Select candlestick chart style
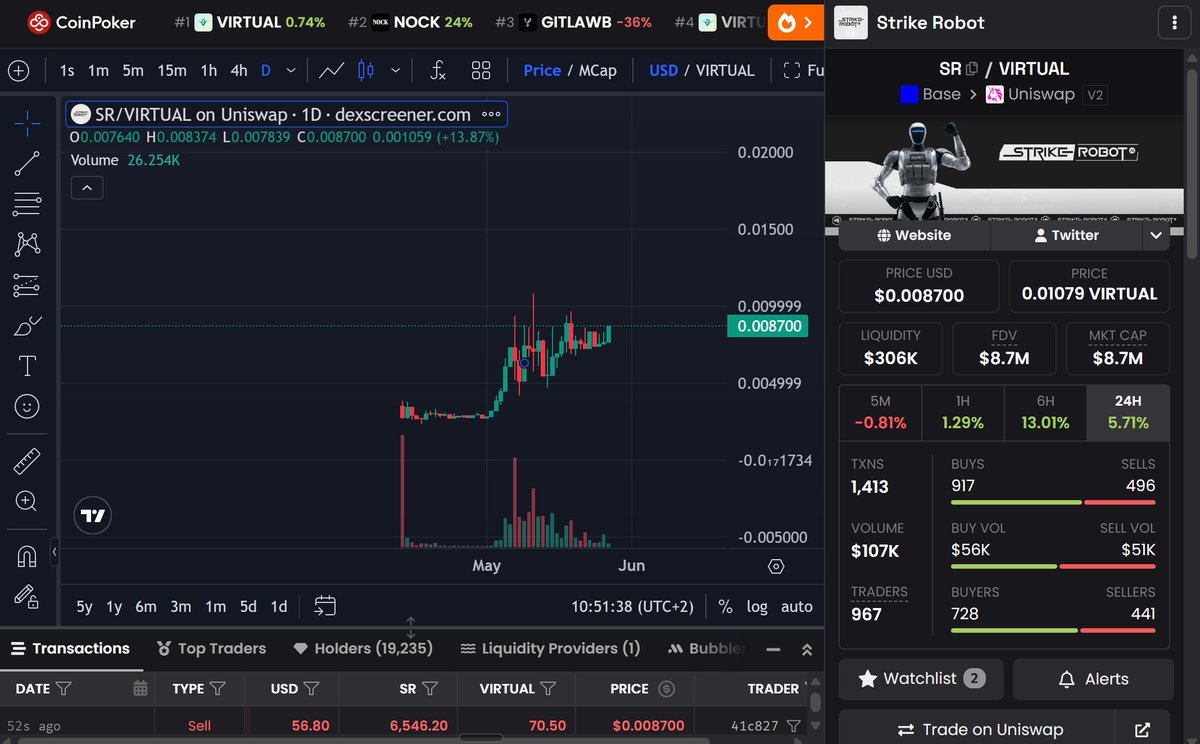 (366, 71)
